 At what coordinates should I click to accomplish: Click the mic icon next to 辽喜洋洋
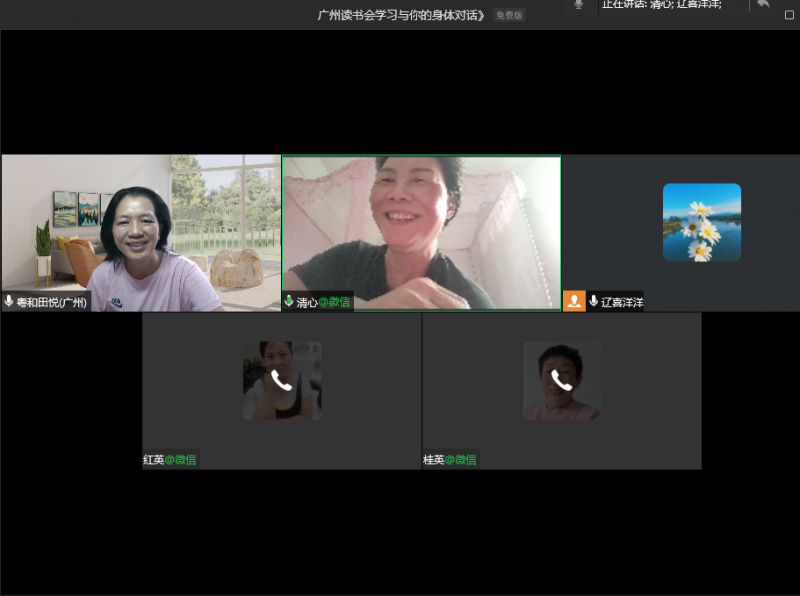pyautogui.click(x=594, y=301)
